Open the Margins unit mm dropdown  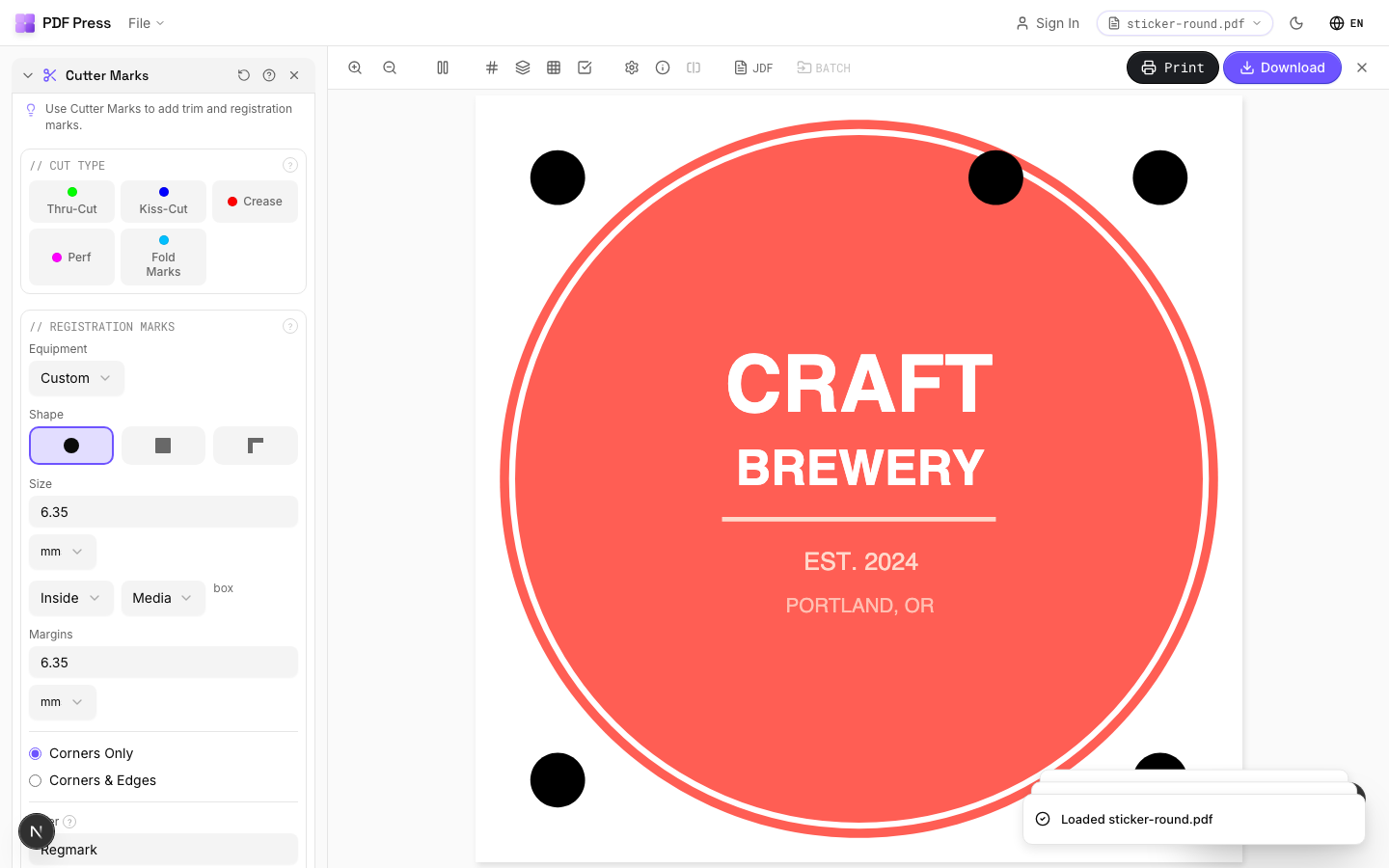click(x=63, y=702)
